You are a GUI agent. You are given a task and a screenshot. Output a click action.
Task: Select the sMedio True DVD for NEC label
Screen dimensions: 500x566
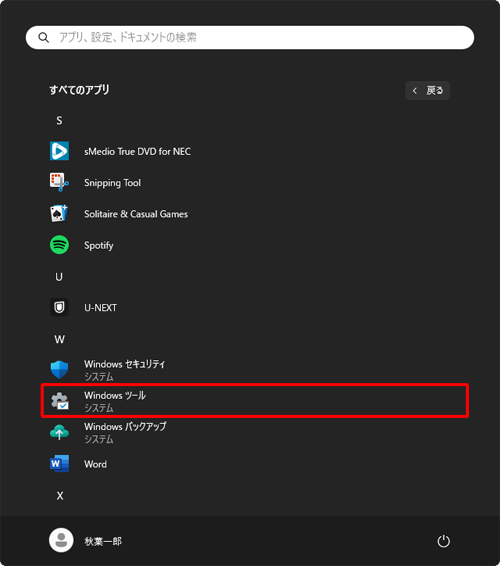click(x=138, y=151)
